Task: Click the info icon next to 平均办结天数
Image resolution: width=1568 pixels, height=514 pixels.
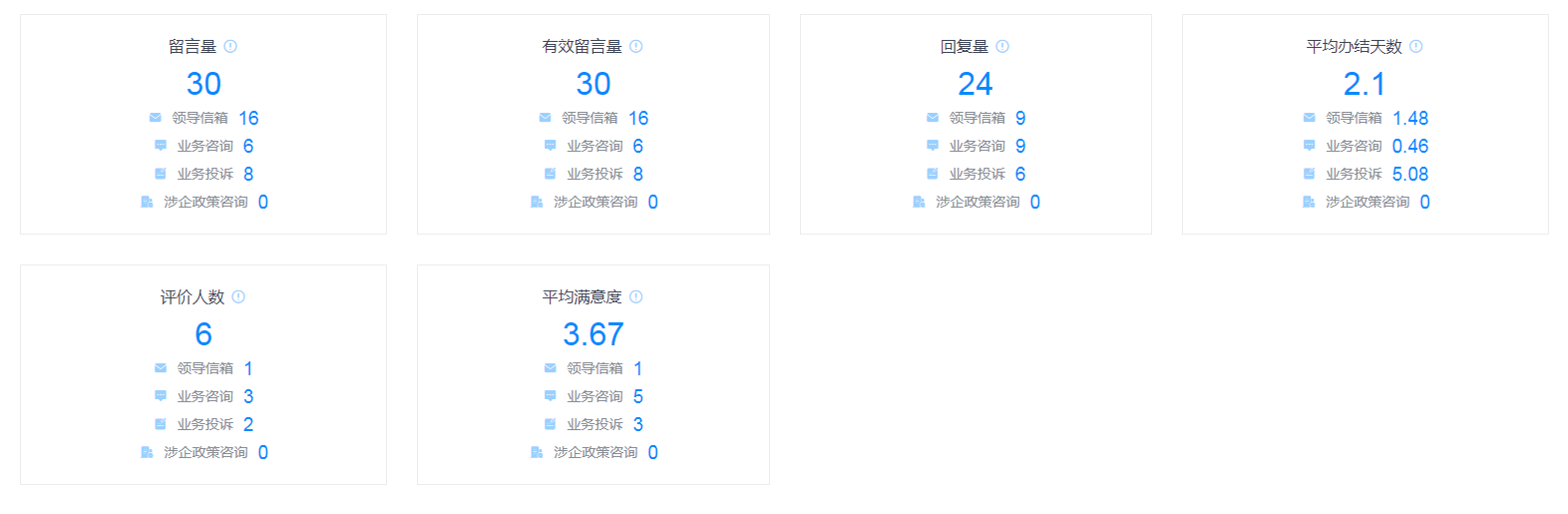Action: [x=1416, y=46]
